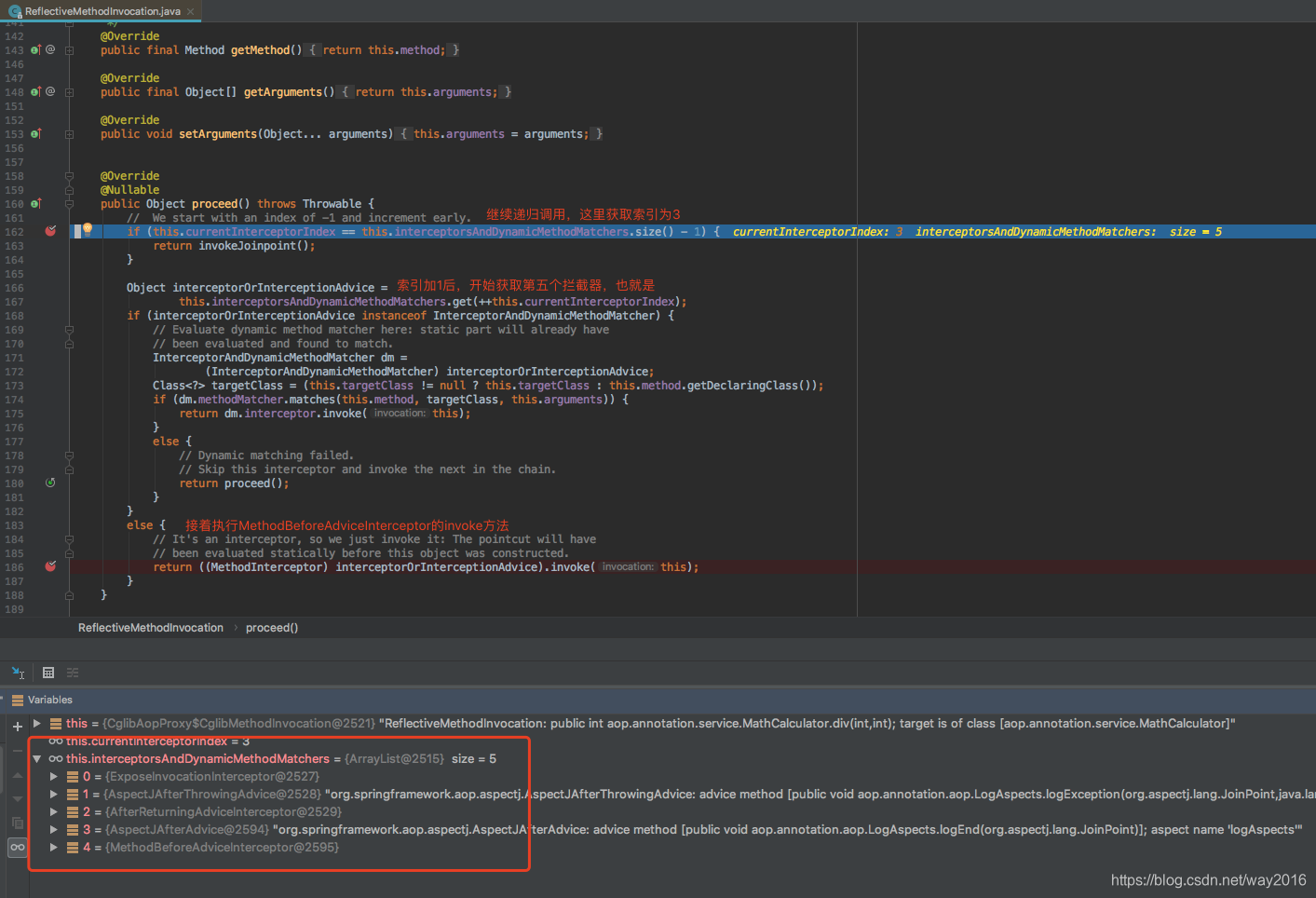Click the @ annotation gutter icon at line 148
The height and width of the screenshot is (898, 1316).
[50, 91]
